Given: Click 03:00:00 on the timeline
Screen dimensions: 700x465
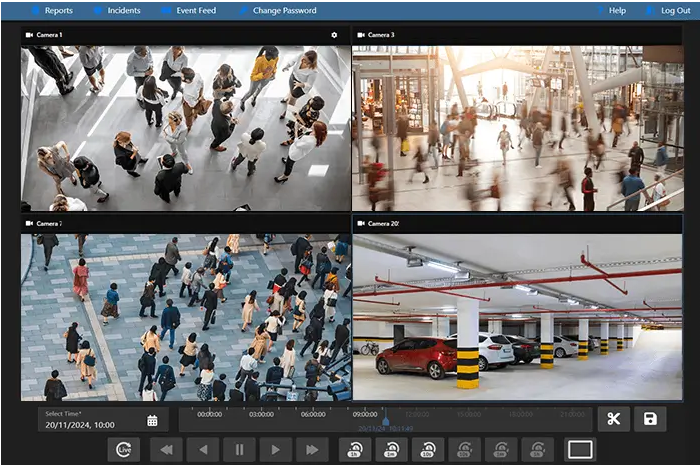Looking at the screenshot, I should (x=262, y=414).
